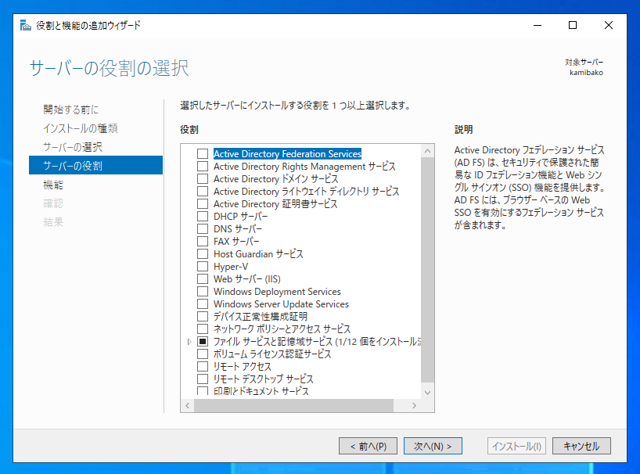Select Host Guardian サービス label

click(x=258, y=254)
